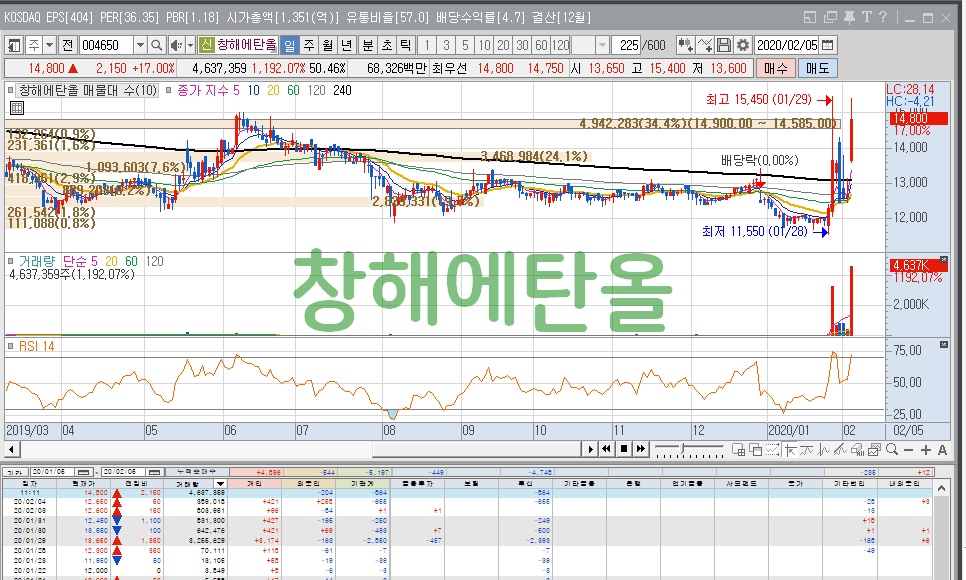966x580 pixels.
Task: Click the magnifier stock search icon
Action: (157, 45)
